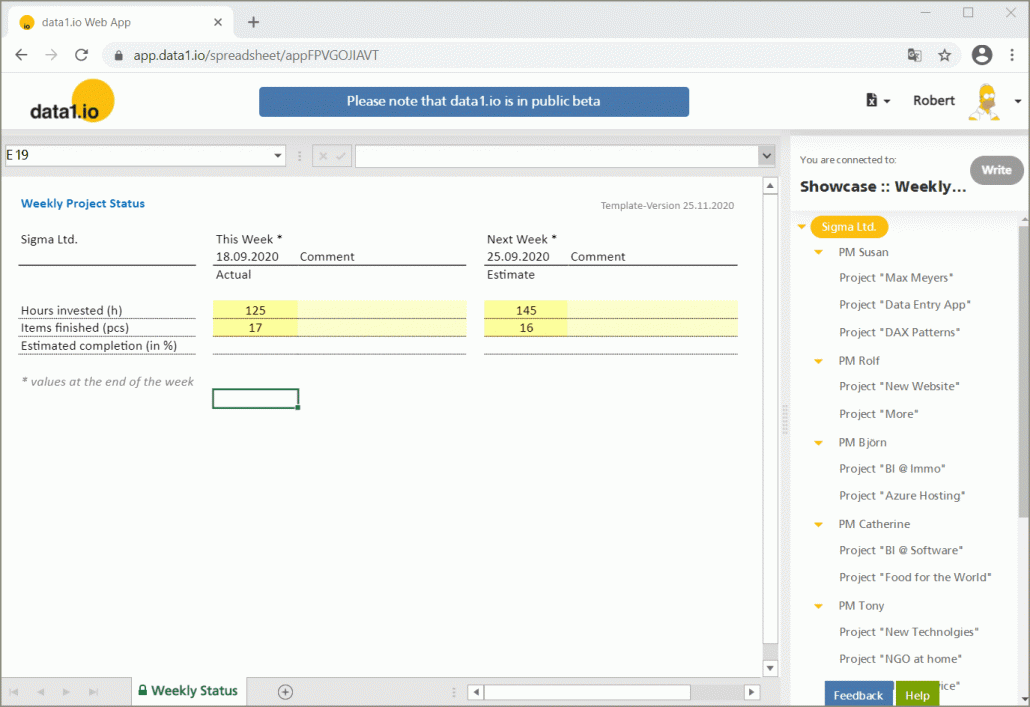
Task: Click the browser back arrow
Action: (21, 55)
